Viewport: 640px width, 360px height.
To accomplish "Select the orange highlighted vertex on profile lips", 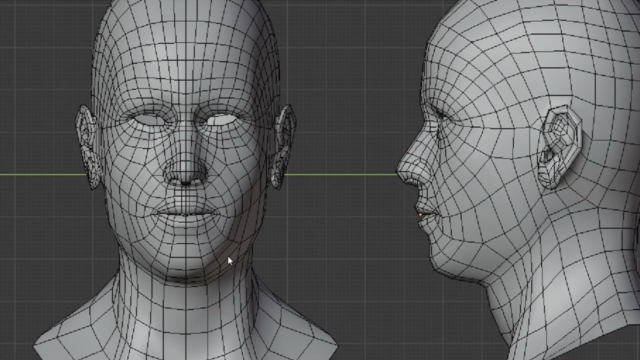I will [x=420, y=214].
